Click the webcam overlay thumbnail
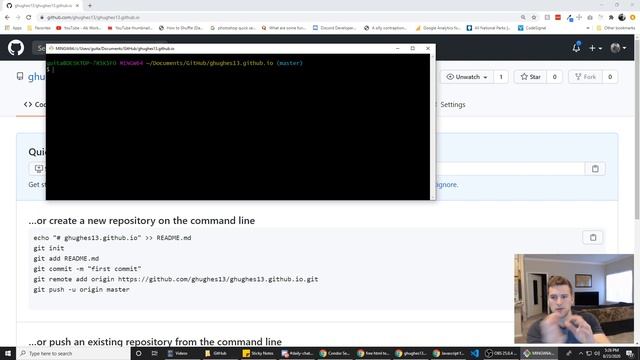Image resolution: width=640 pixels, height=360 pixels. click(574, 298)
